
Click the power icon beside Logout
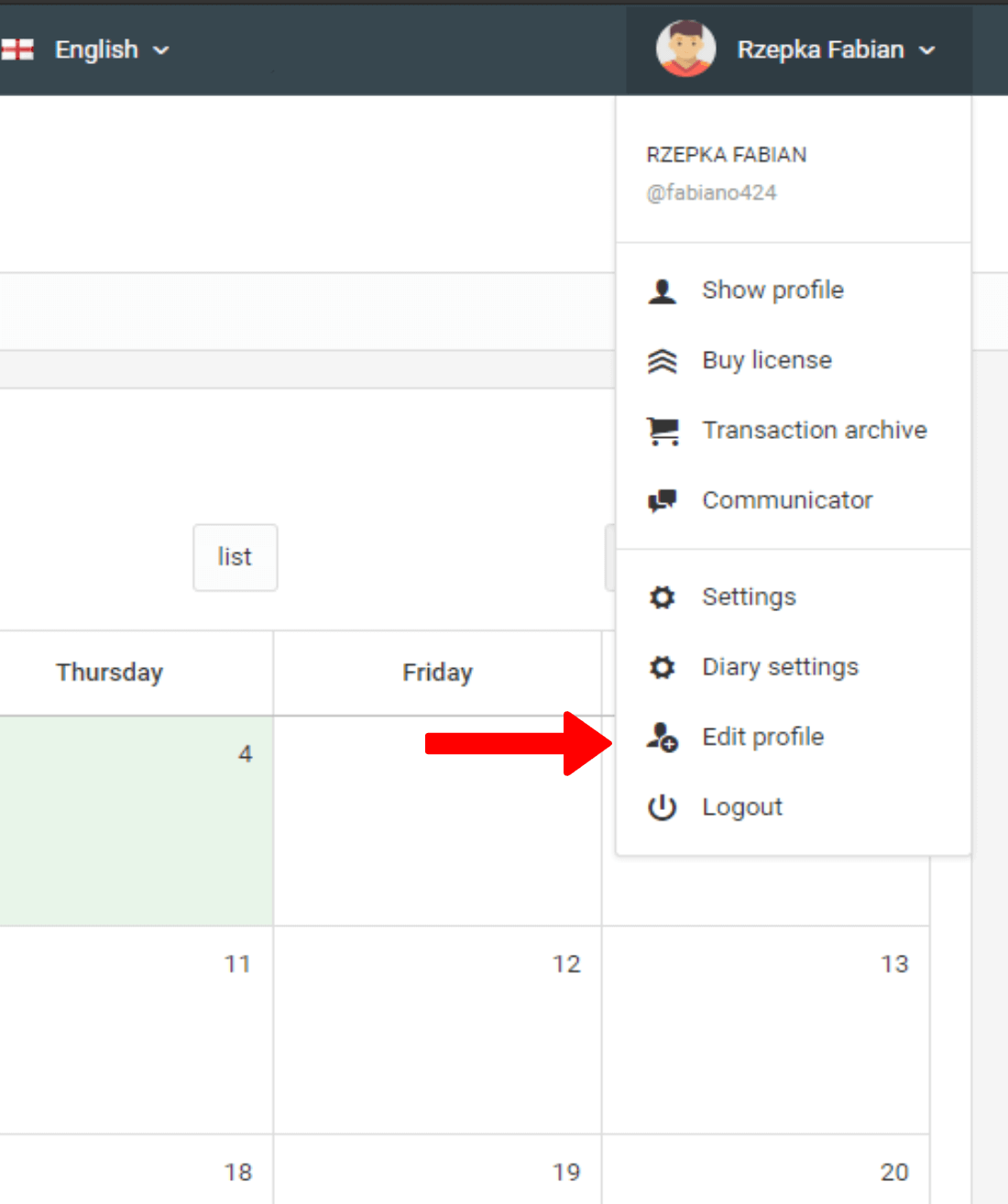pos(662,807)
